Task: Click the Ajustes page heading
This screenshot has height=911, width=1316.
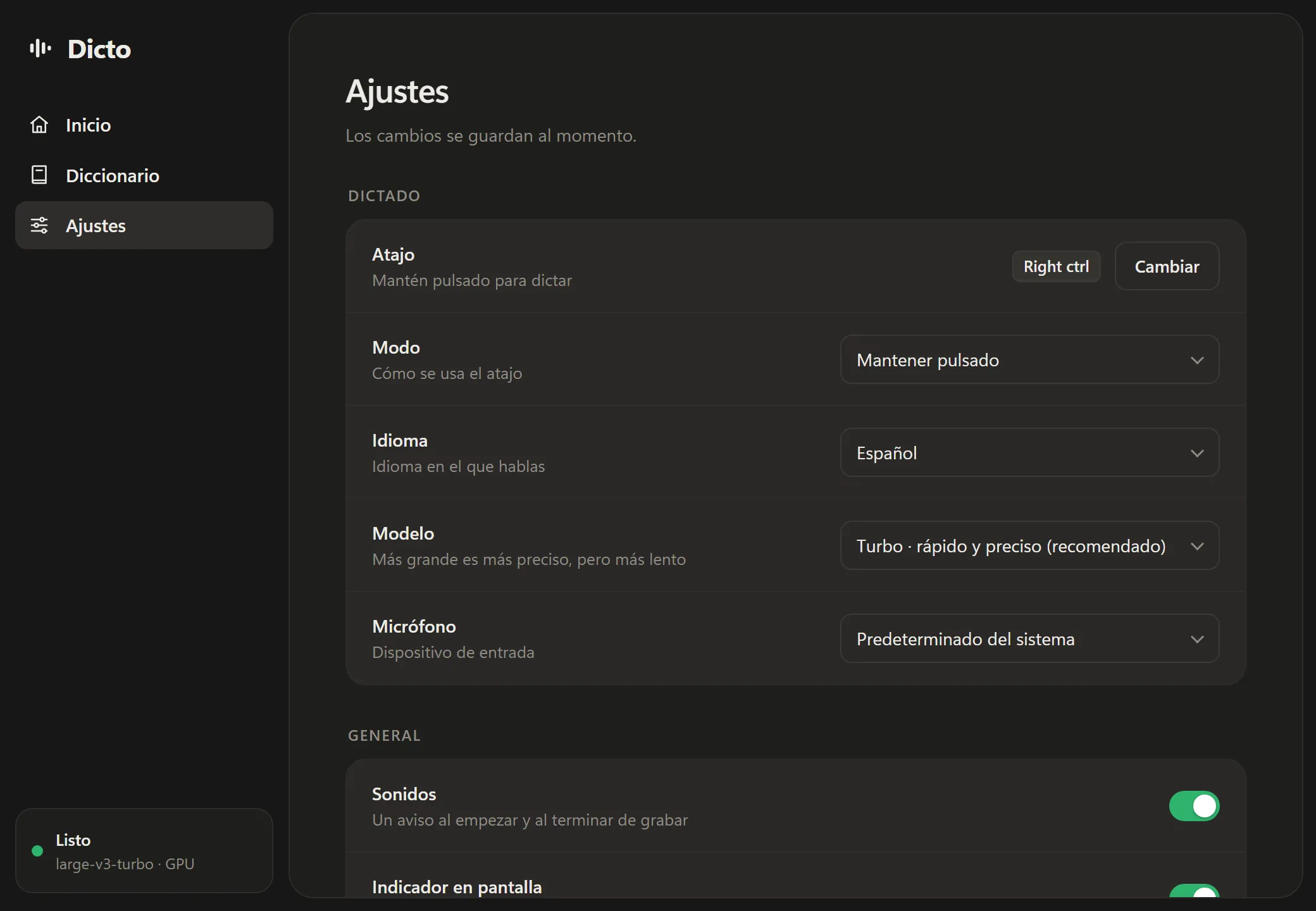Action: [x=397, y=92]
